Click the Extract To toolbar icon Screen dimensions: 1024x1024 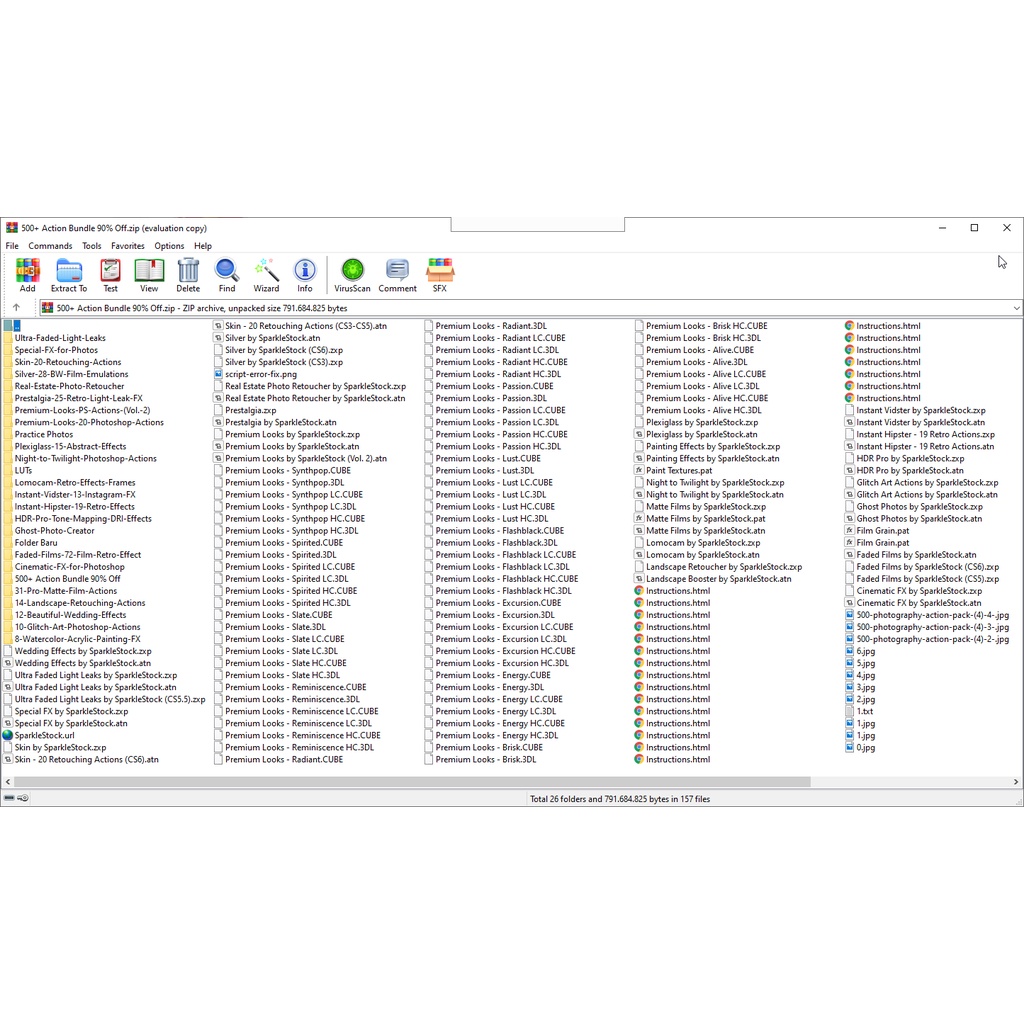pos(69,274)
